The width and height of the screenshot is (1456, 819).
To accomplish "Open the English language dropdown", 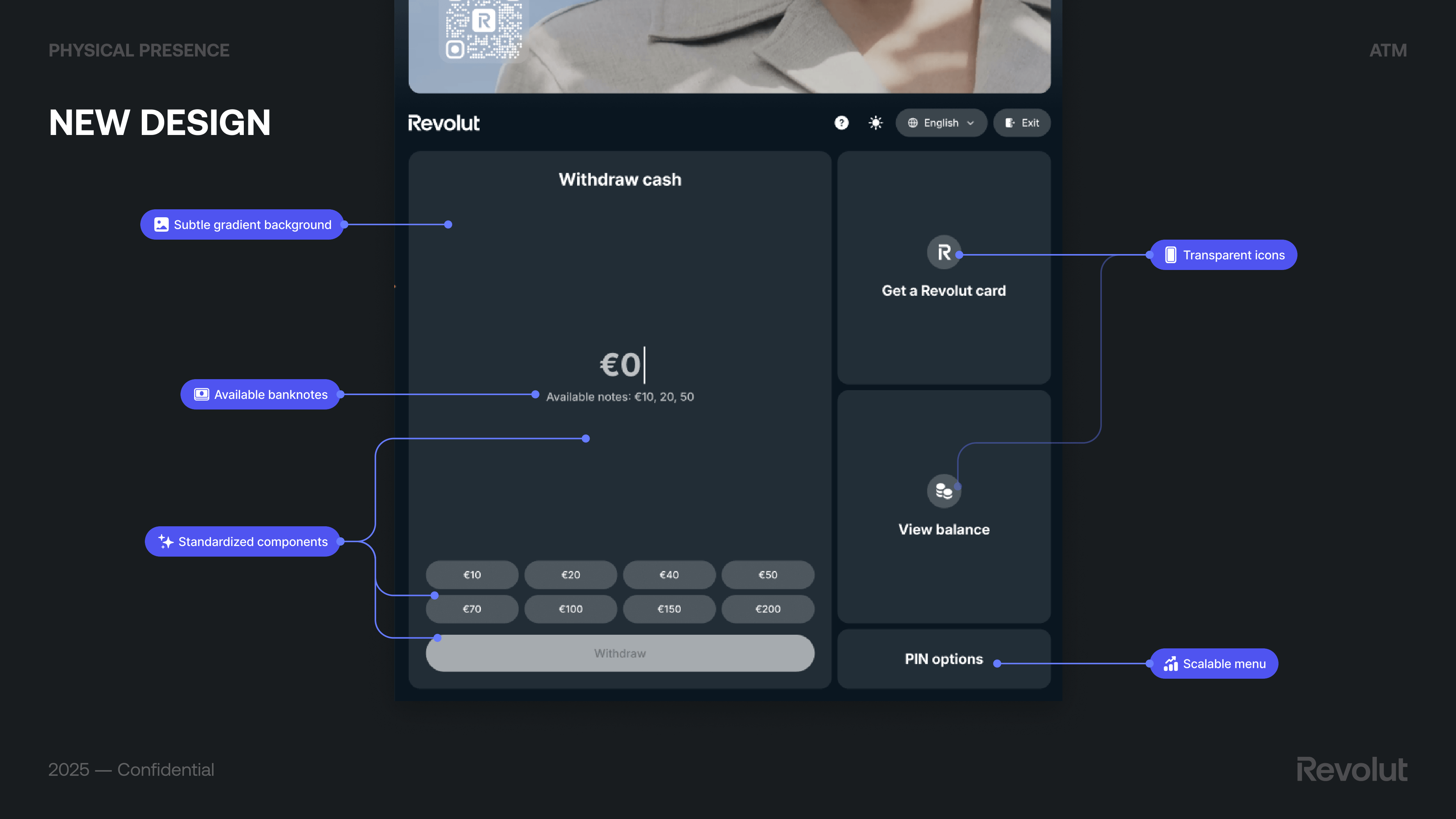I will 940,122.
